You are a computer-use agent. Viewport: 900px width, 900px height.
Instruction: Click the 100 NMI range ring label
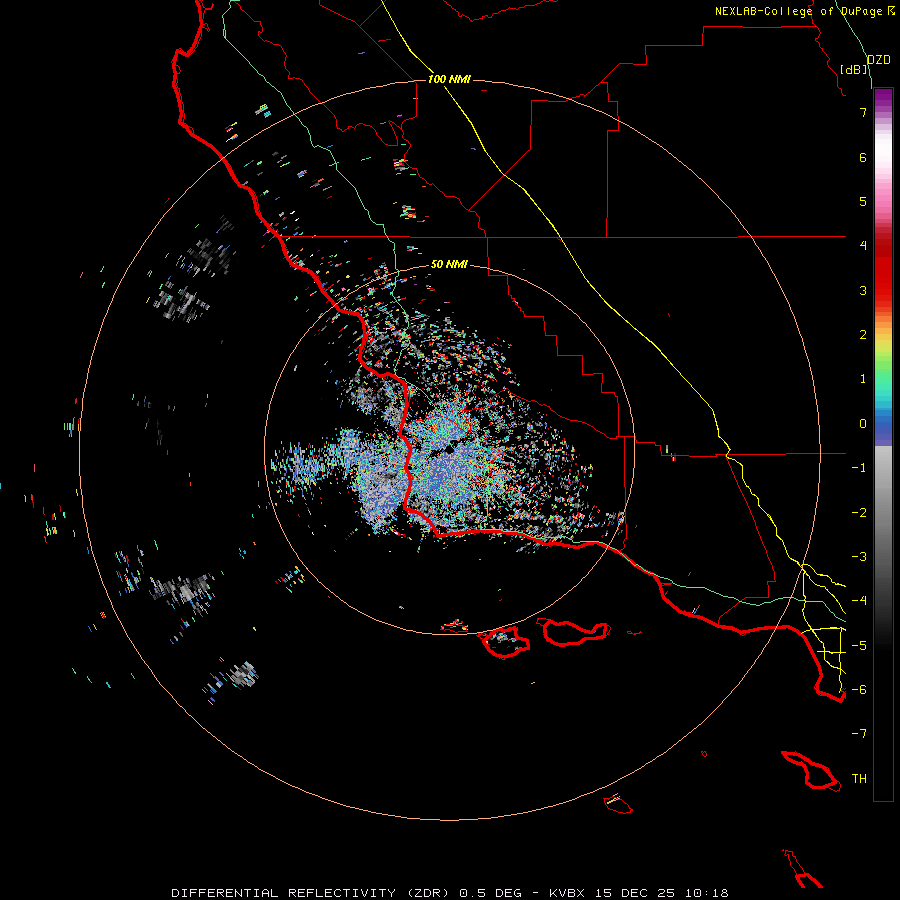pos(449,79)
